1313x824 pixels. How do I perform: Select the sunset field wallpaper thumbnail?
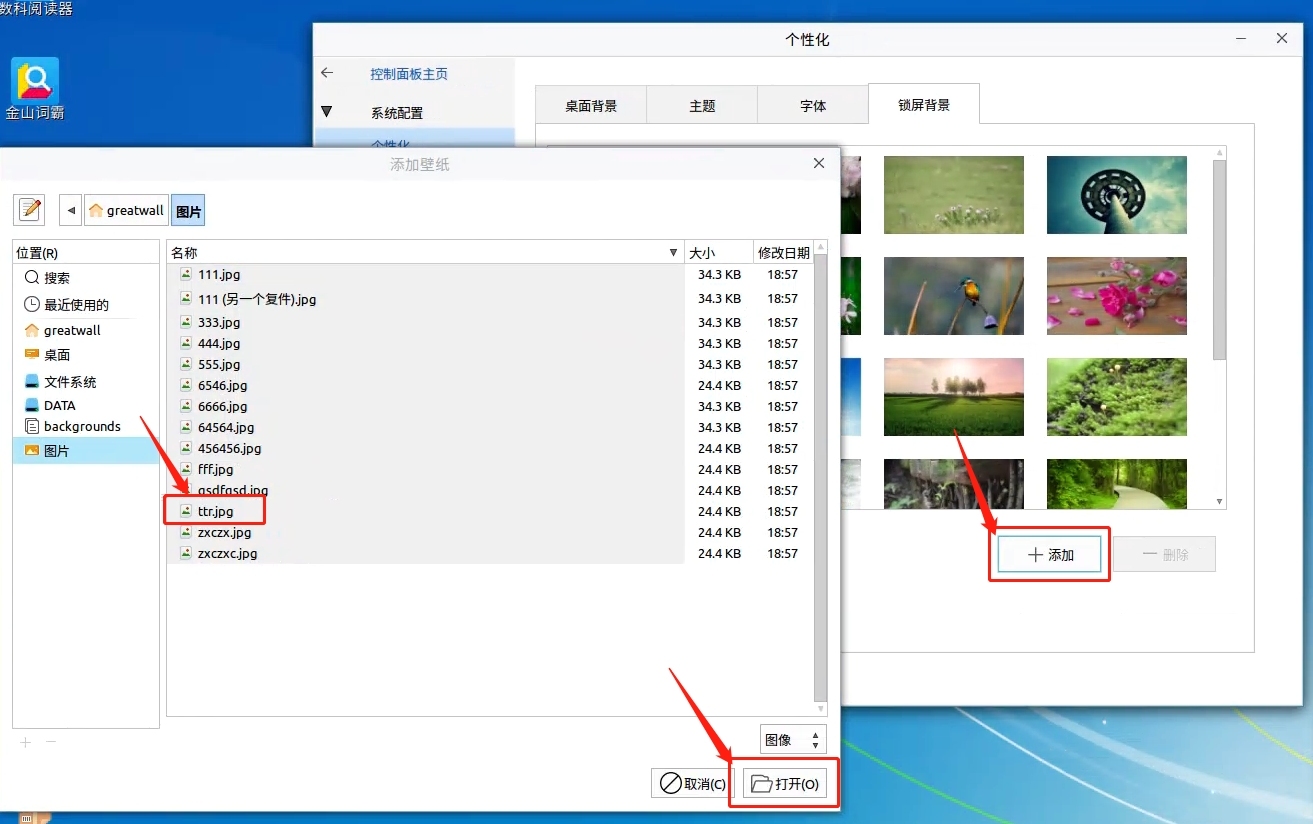pos(954,396)
